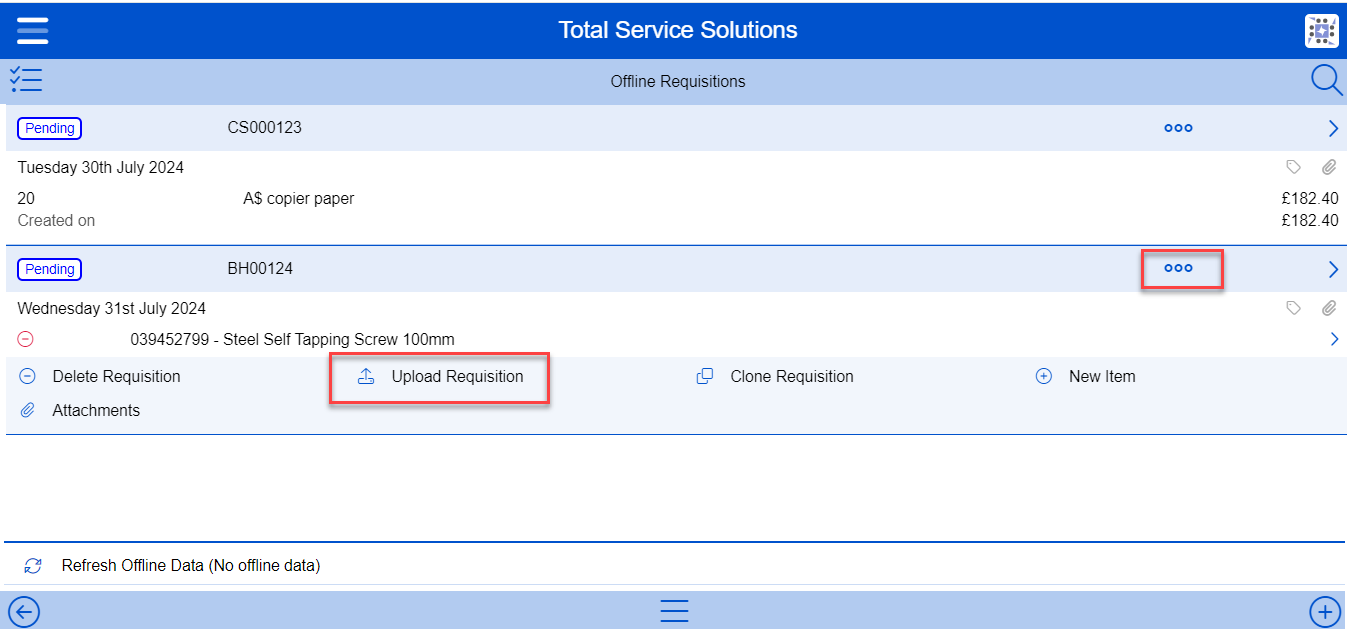Add a new requisition with the plus button
Screen dimensions: 1347x632
point(1325,611)
